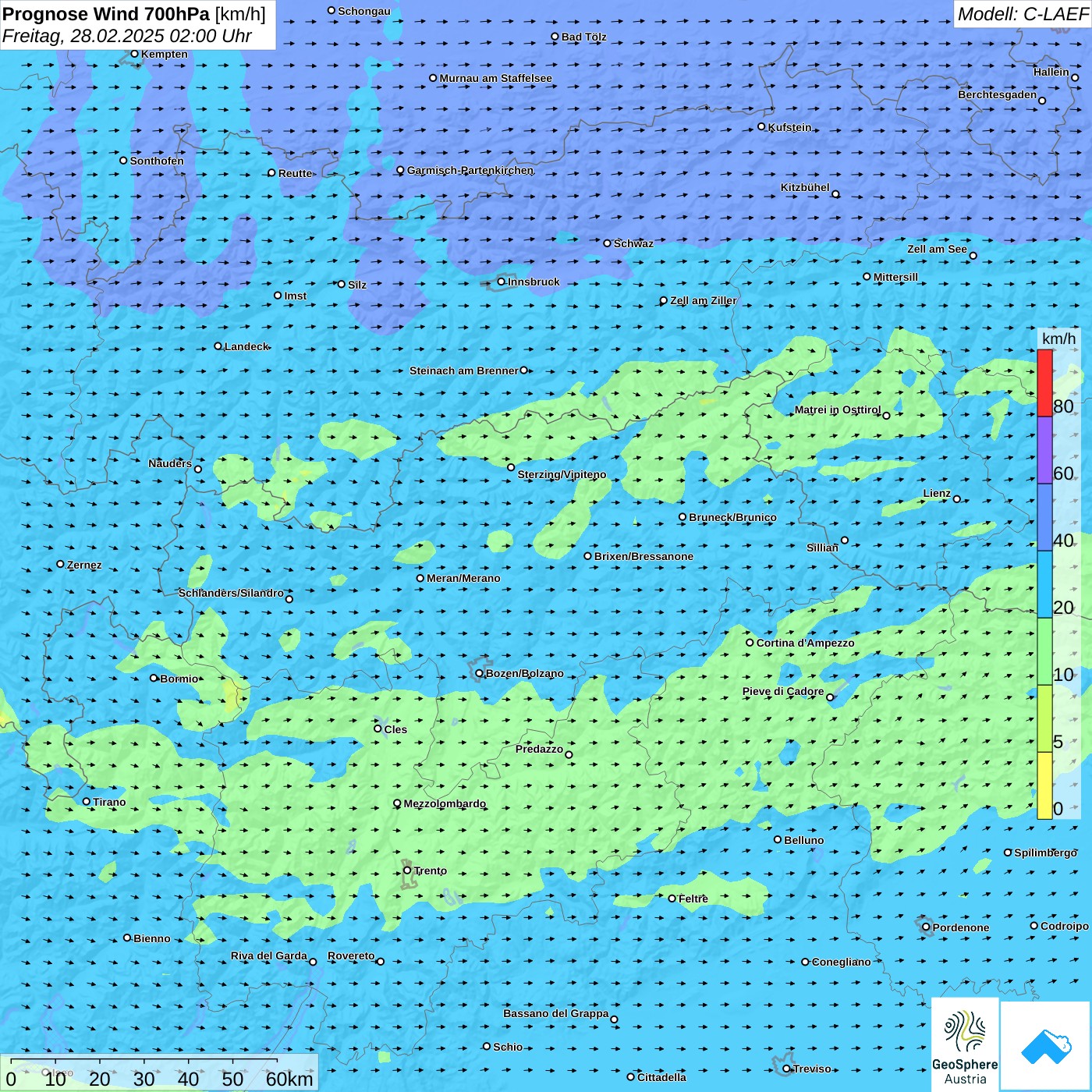
Task: Click the 'Riva del Garda' label
Action: 269,955
